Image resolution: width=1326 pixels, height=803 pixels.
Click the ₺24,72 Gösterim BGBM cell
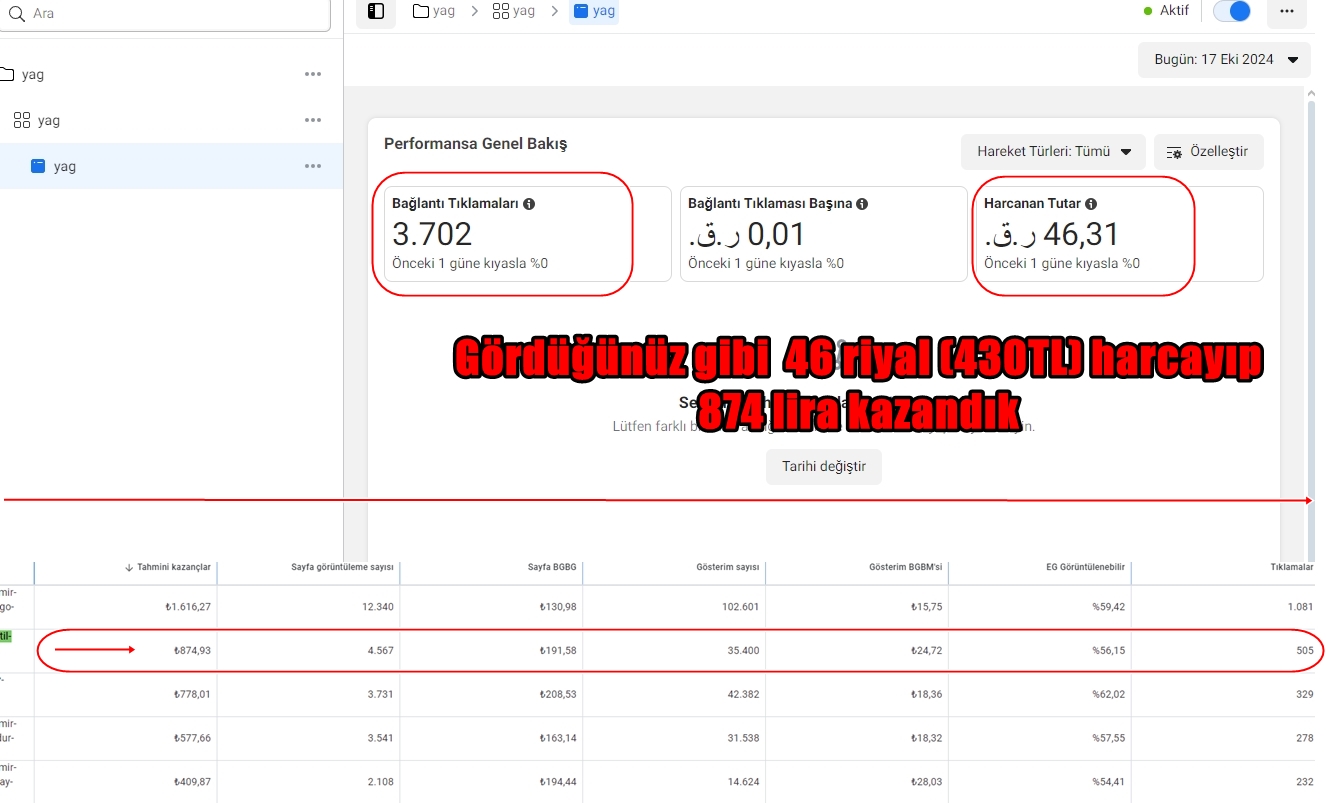point(926,651)
